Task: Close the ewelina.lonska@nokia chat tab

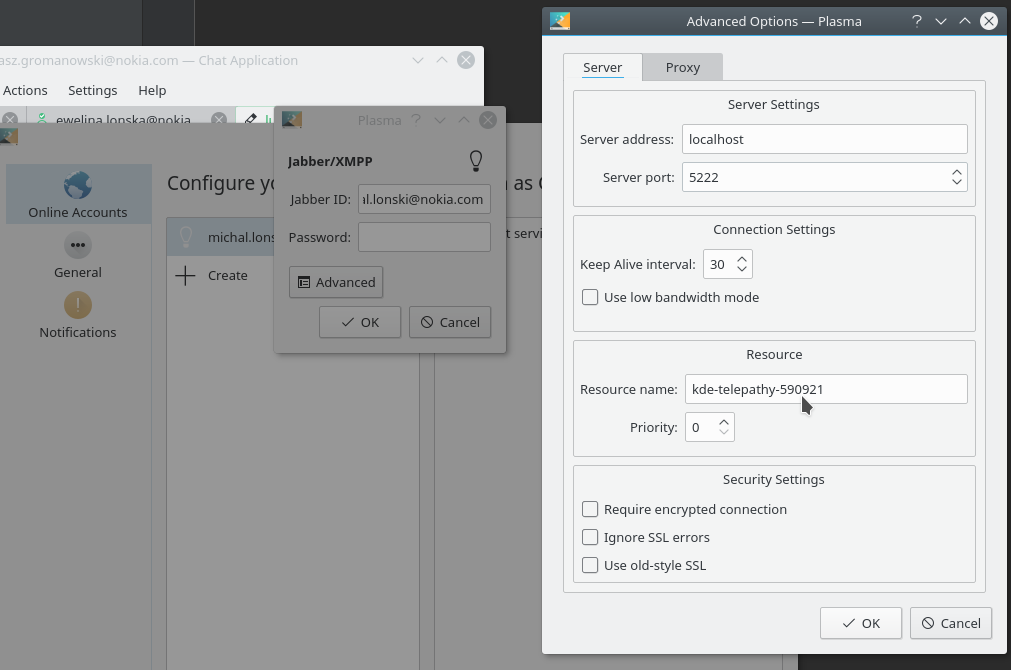Action: click(x=219, y=119)
